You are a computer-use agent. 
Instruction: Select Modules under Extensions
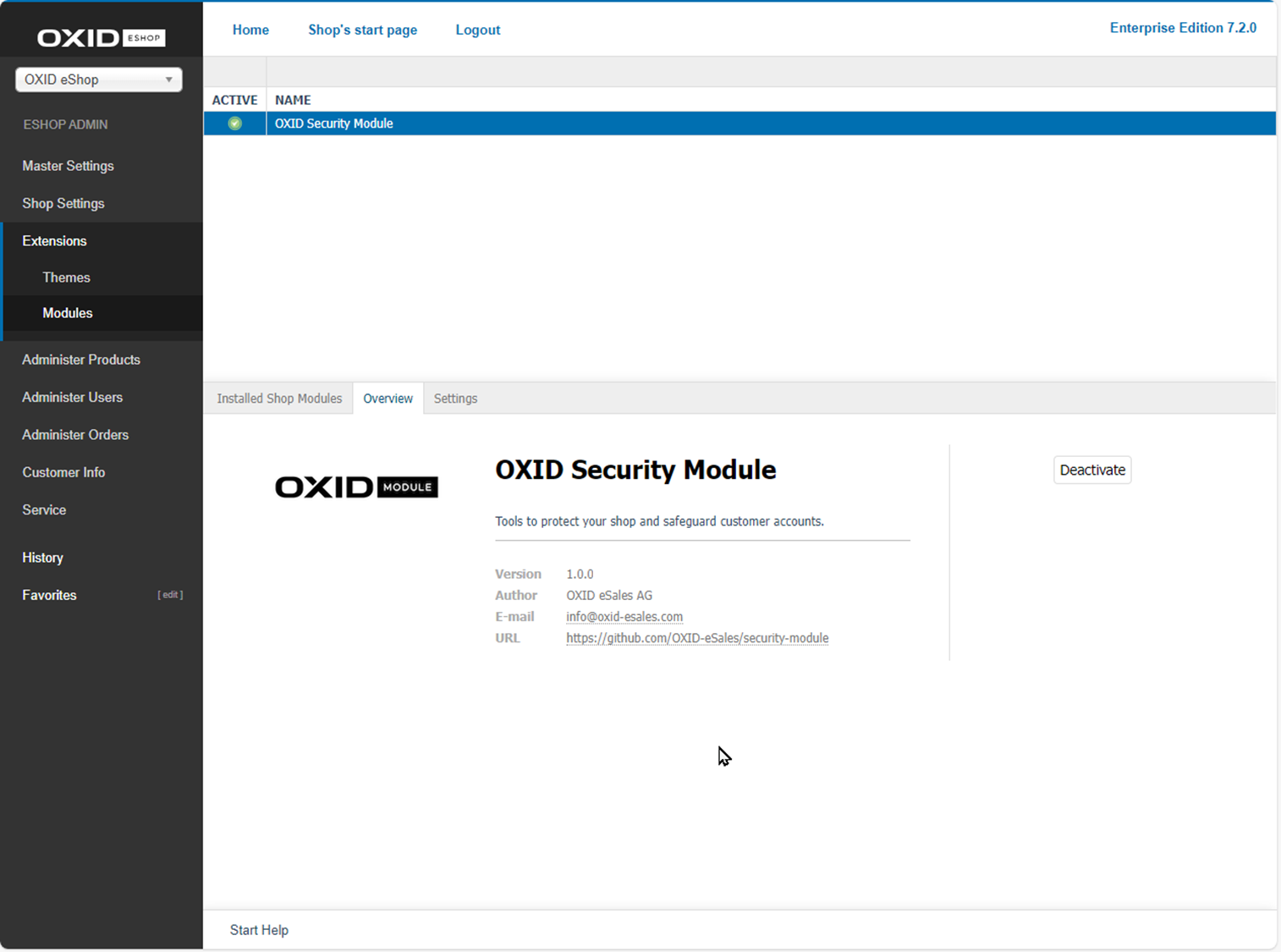tap(68, 313)
